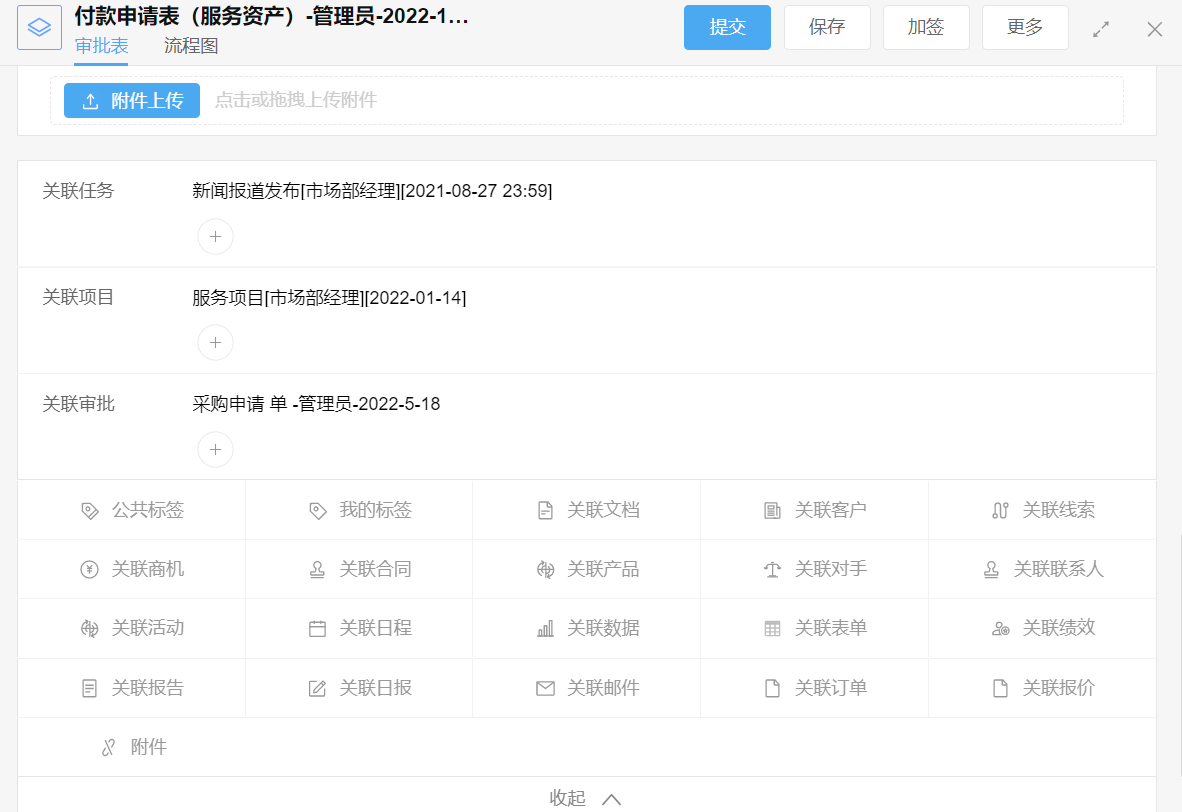Click the 关联表单 table icon
Image resolution: width=1182 pixels, height=812 pixels.
tap(773, 629)
